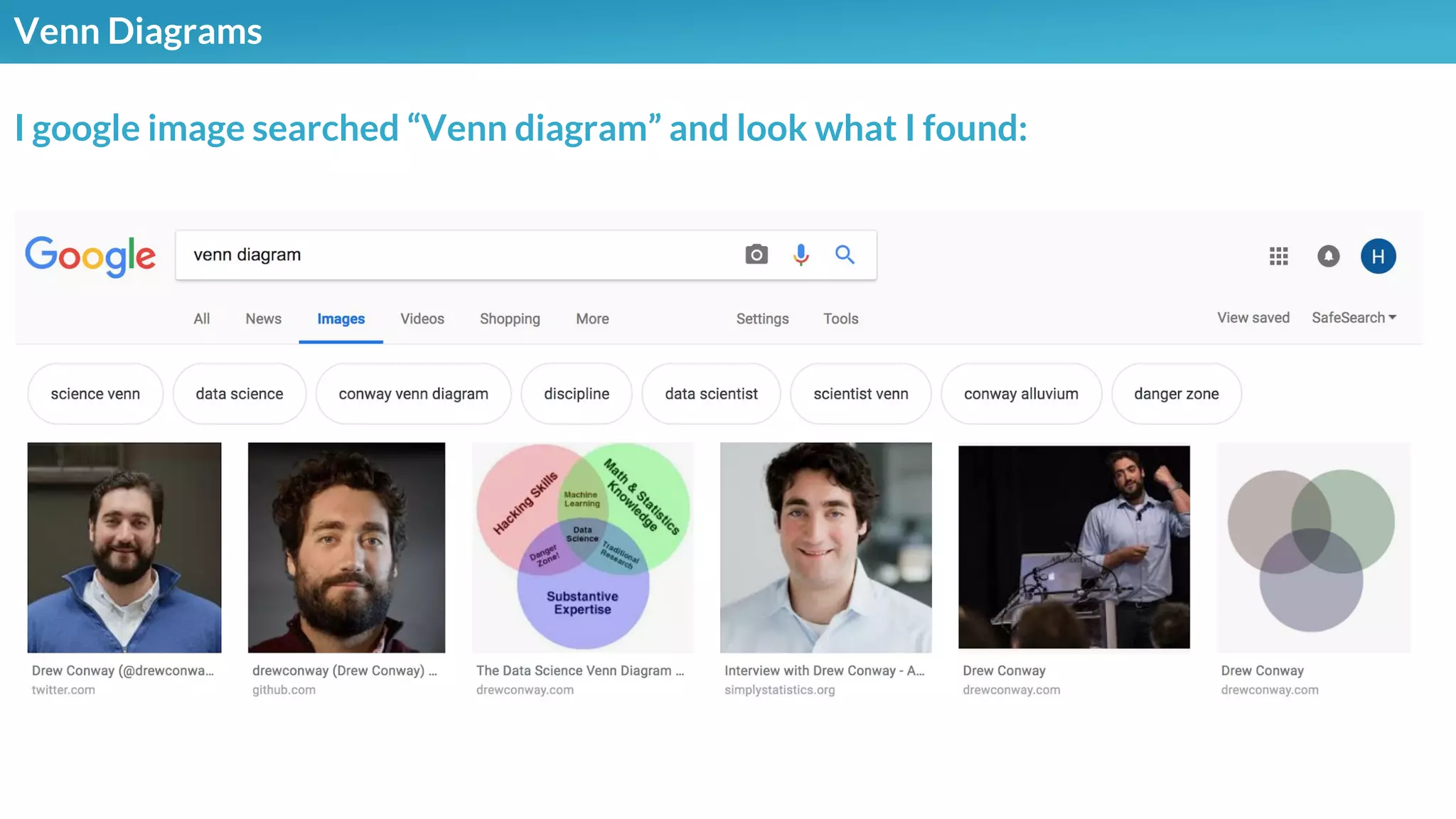Start voice search with microphone icon
Screen dimensions: 1456x819
pos(801,255)
